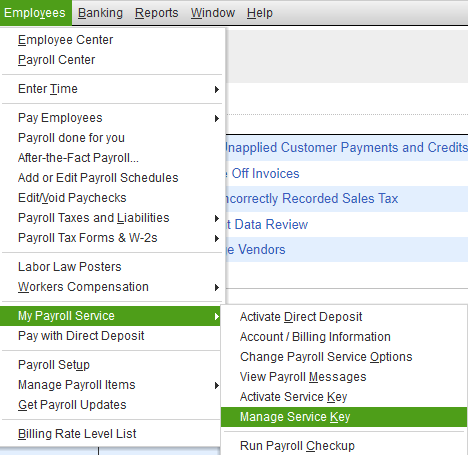Open Incorrectly Recorded Sales Tax link

coord(312,199)
